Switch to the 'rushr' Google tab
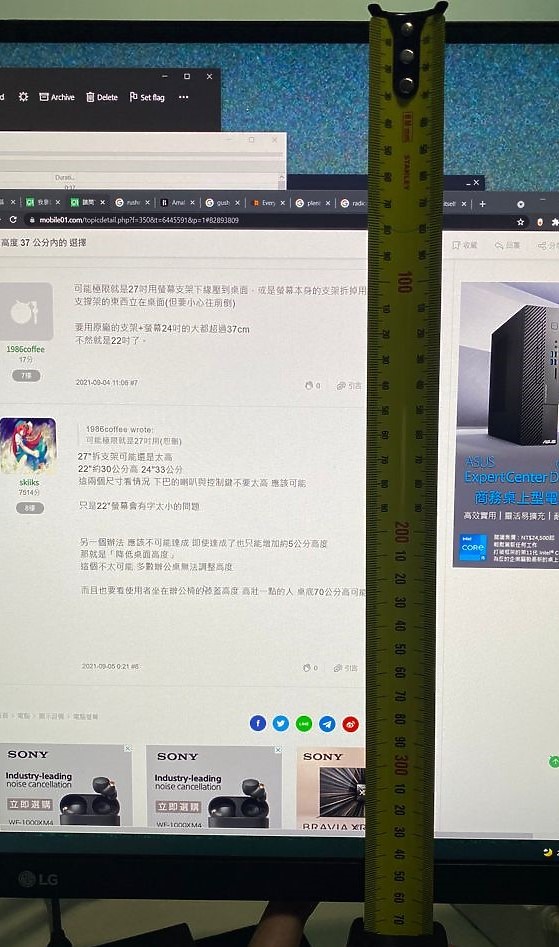The height and width of the screenshot is (947, 559). click(x=127, y=202)
